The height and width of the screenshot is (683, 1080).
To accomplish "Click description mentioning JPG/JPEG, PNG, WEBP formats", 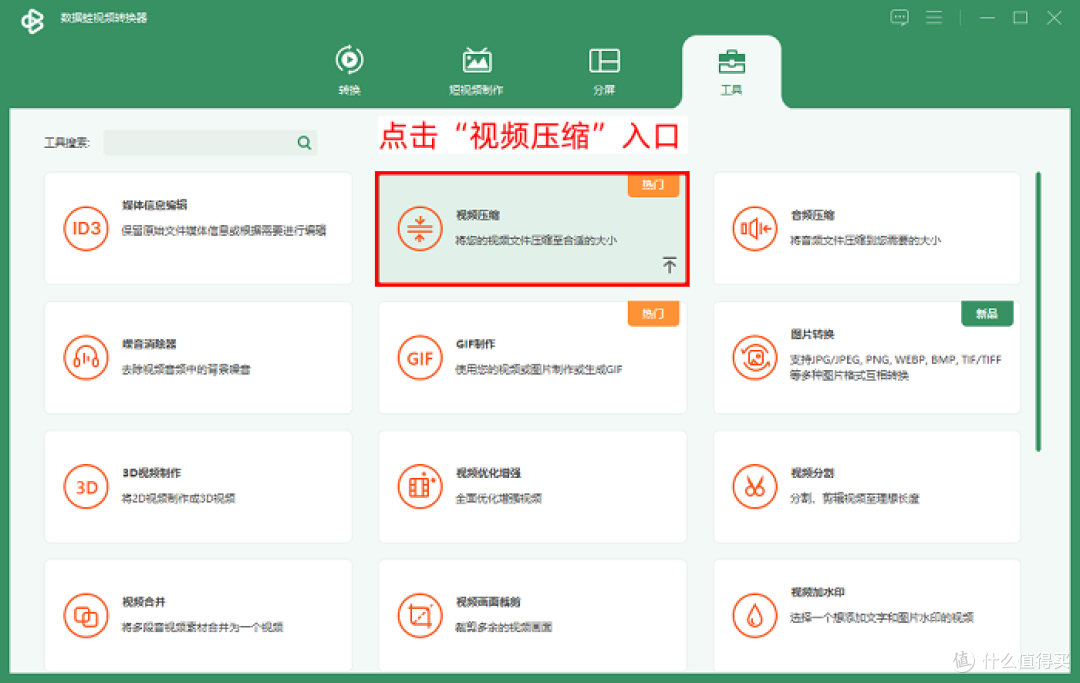I will click(895, 367).
